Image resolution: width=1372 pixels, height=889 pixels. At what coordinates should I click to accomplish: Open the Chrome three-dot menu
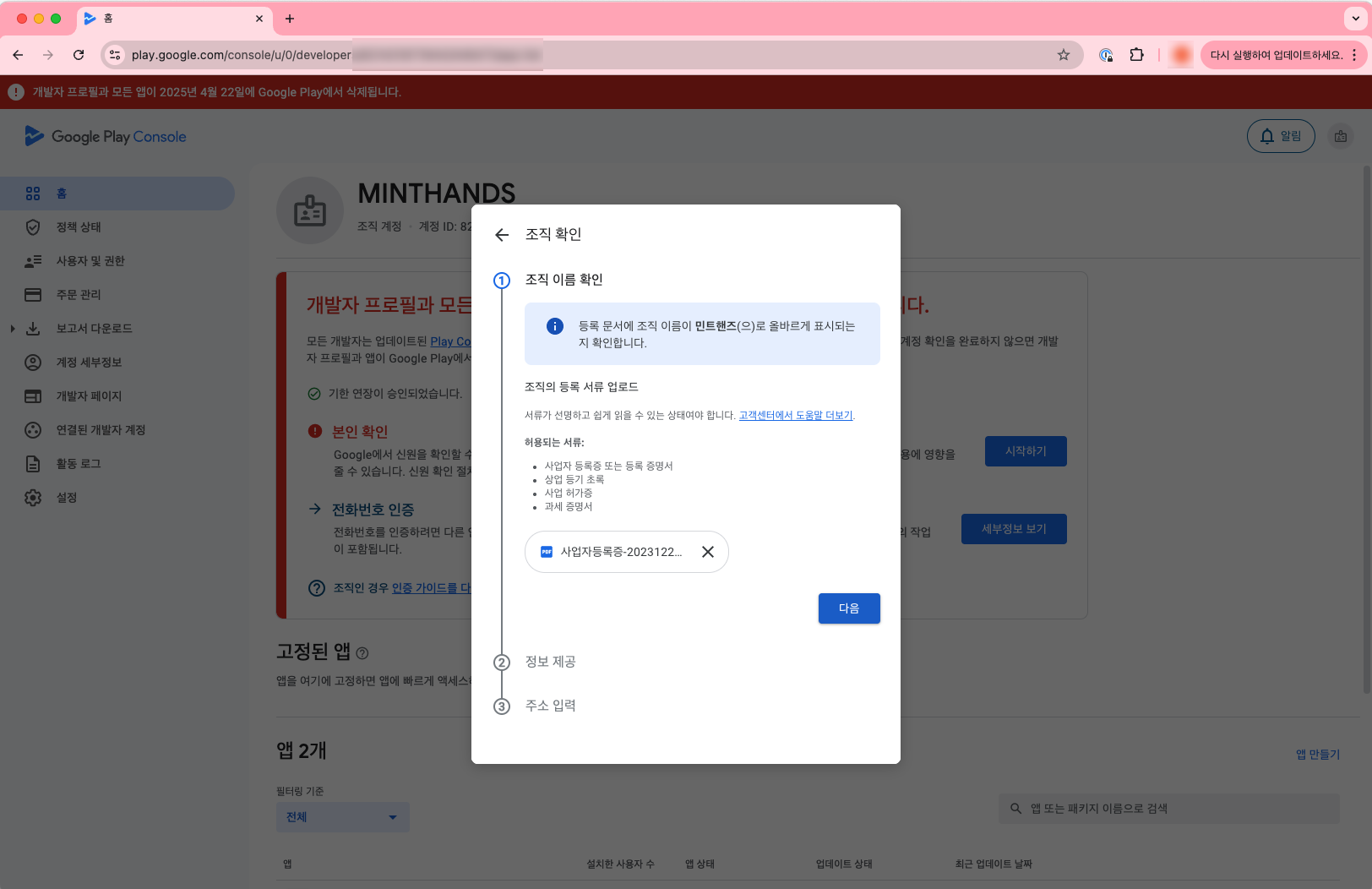point(1355,55)
